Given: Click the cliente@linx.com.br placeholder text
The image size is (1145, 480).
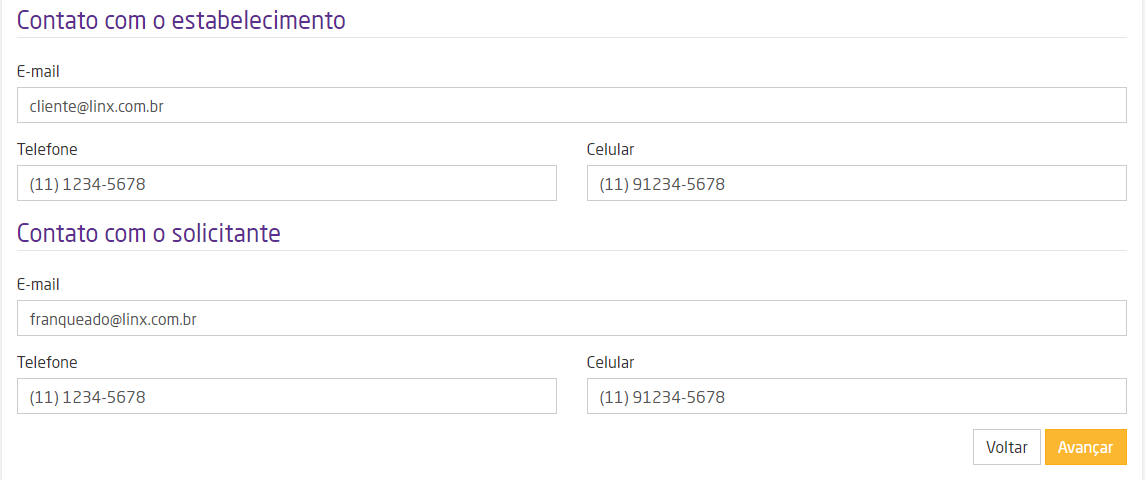Looking at the screenshot, I should click(96, 105).
